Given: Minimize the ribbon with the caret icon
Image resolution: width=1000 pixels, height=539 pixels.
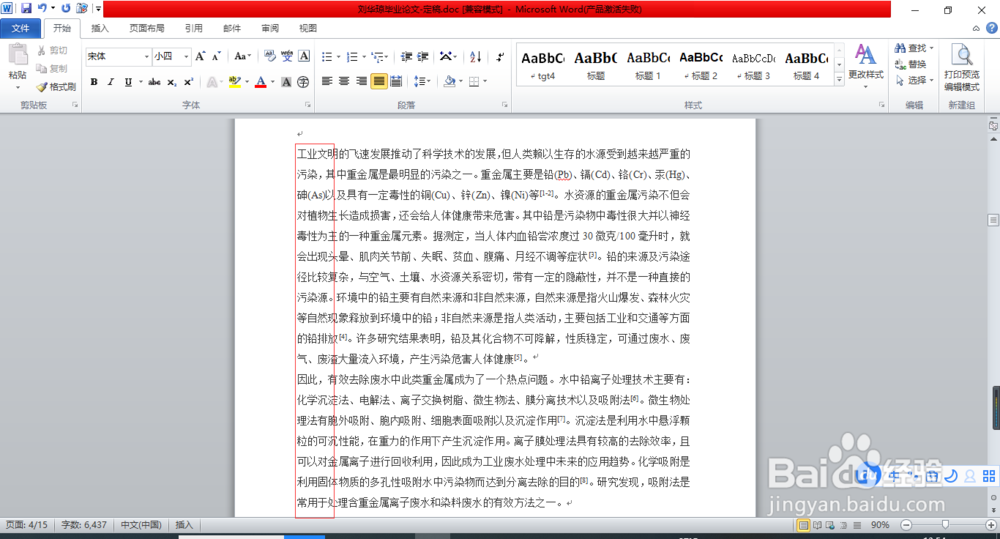Looking at the screenshot, I should (x=976, y=28).
